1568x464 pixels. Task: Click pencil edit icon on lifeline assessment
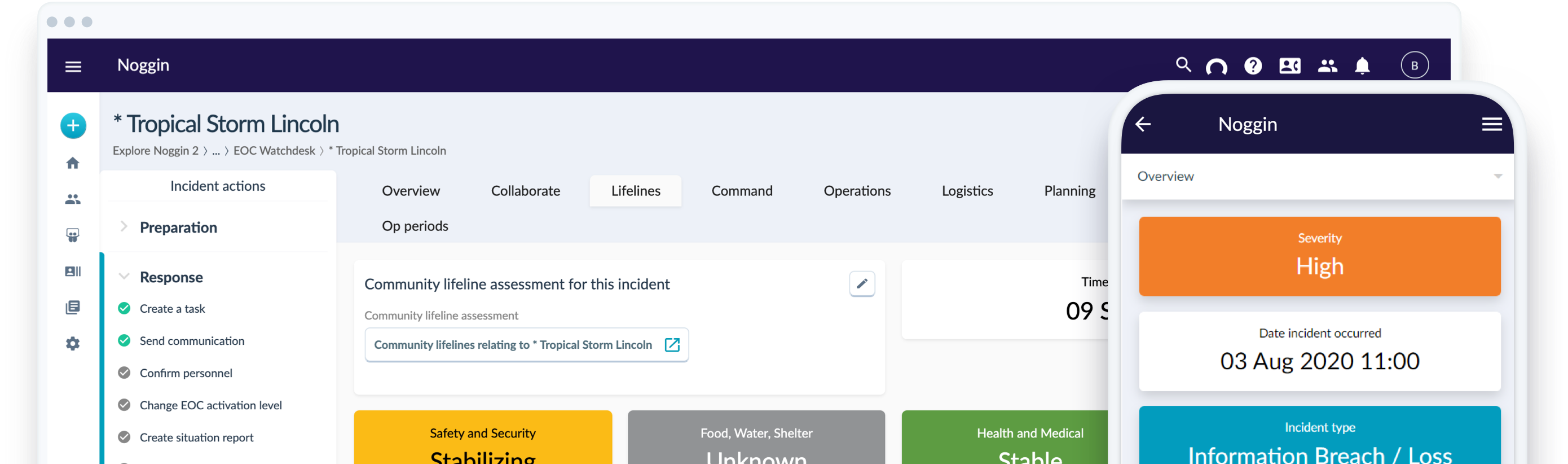[861, 284]
